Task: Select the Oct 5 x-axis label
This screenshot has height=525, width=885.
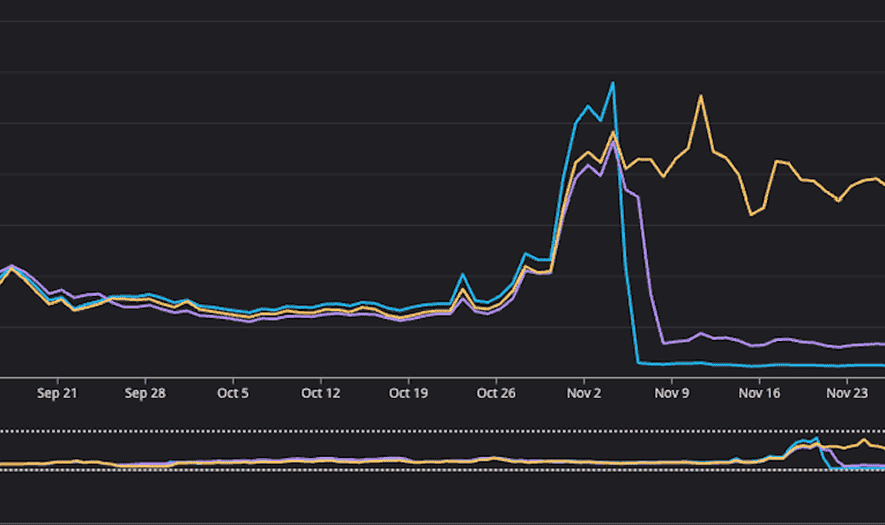Action: 232,394
